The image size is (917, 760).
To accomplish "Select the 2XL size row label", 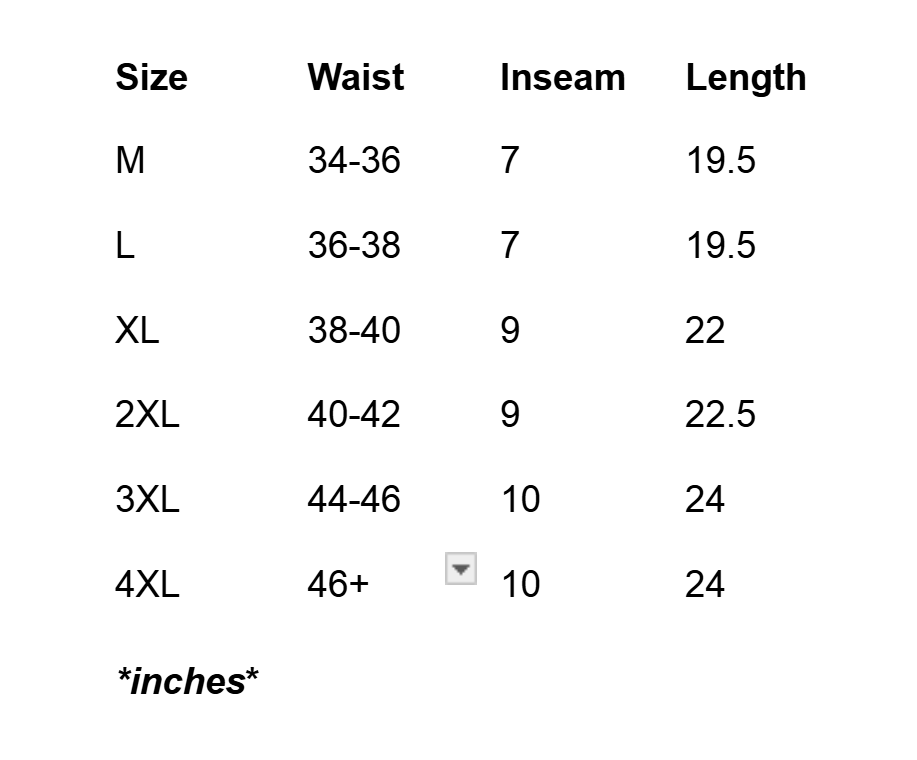I will pos(147,414).
